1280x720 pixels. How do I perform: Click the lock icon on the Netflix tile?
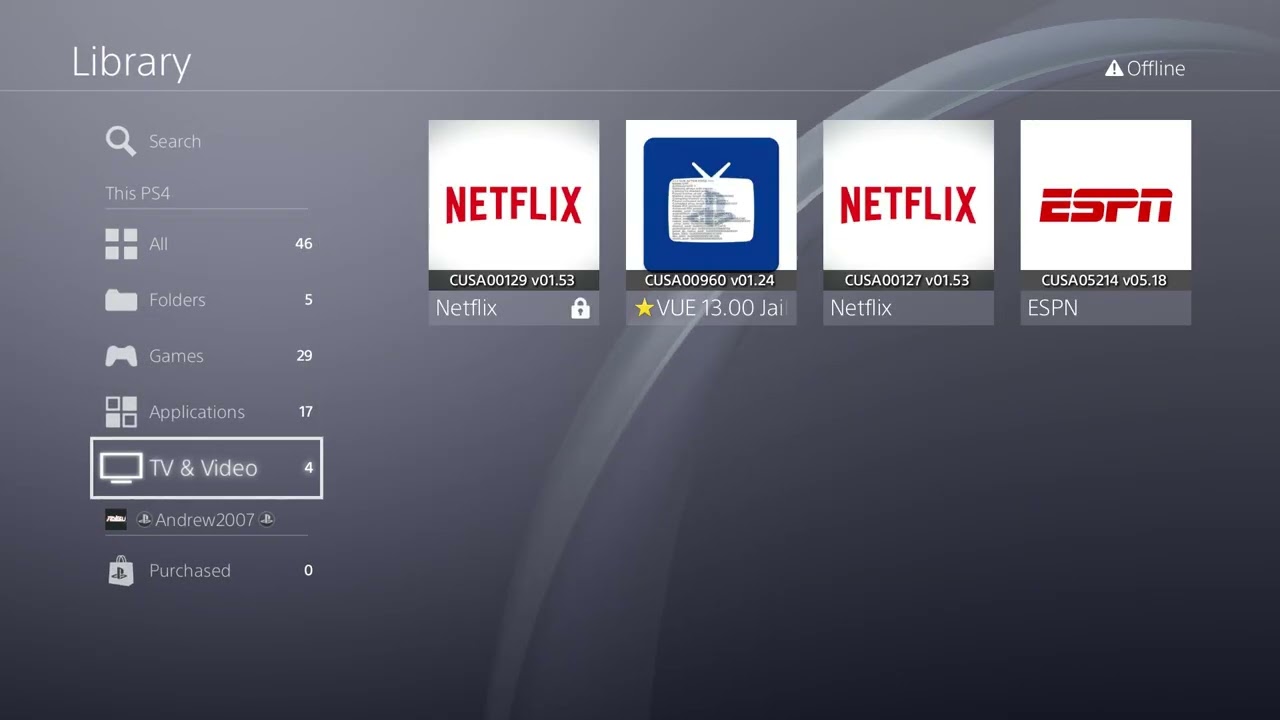click(580, 309)
